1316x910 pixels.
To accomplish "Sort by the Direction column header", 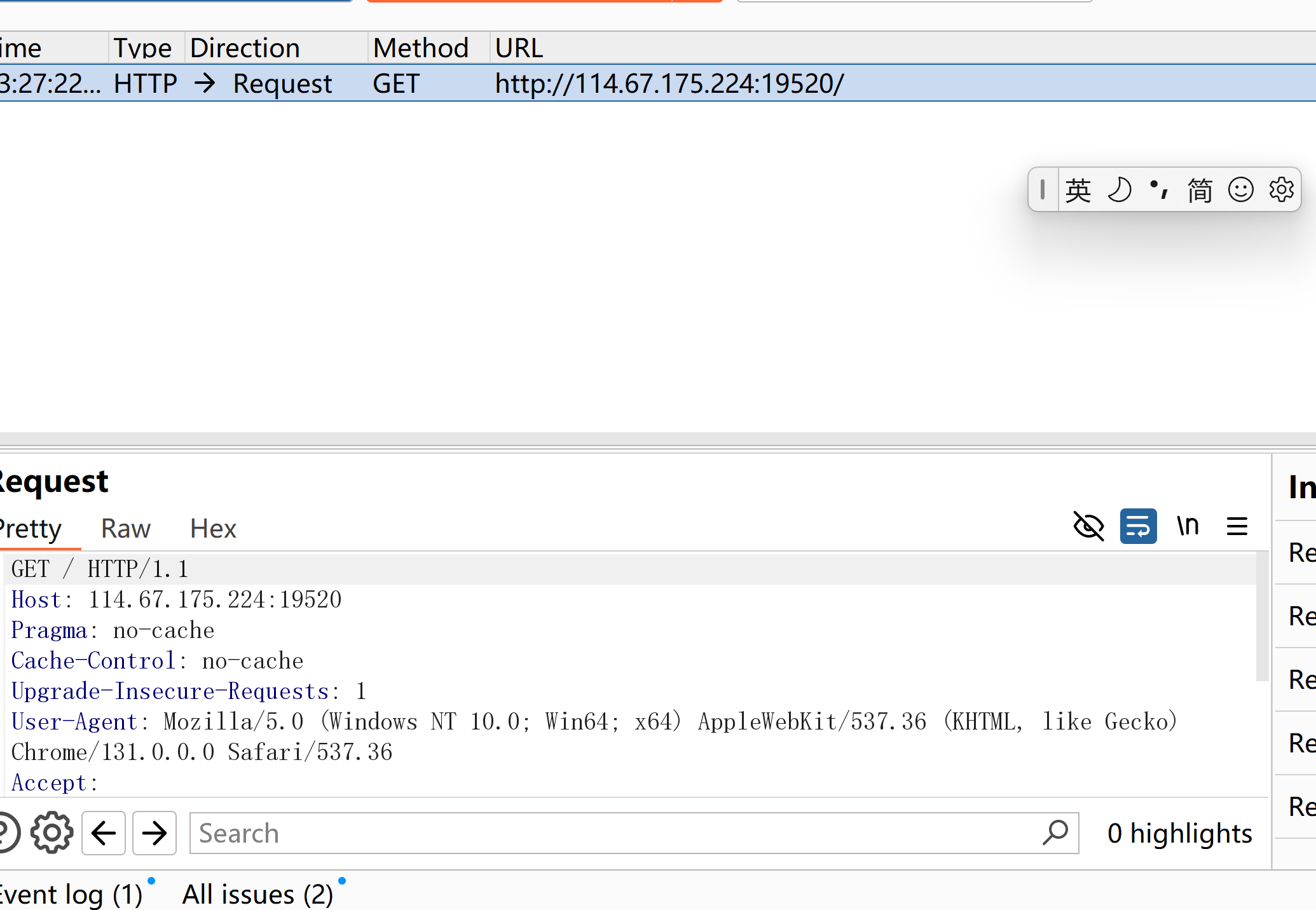I will (x=245, y=48).
